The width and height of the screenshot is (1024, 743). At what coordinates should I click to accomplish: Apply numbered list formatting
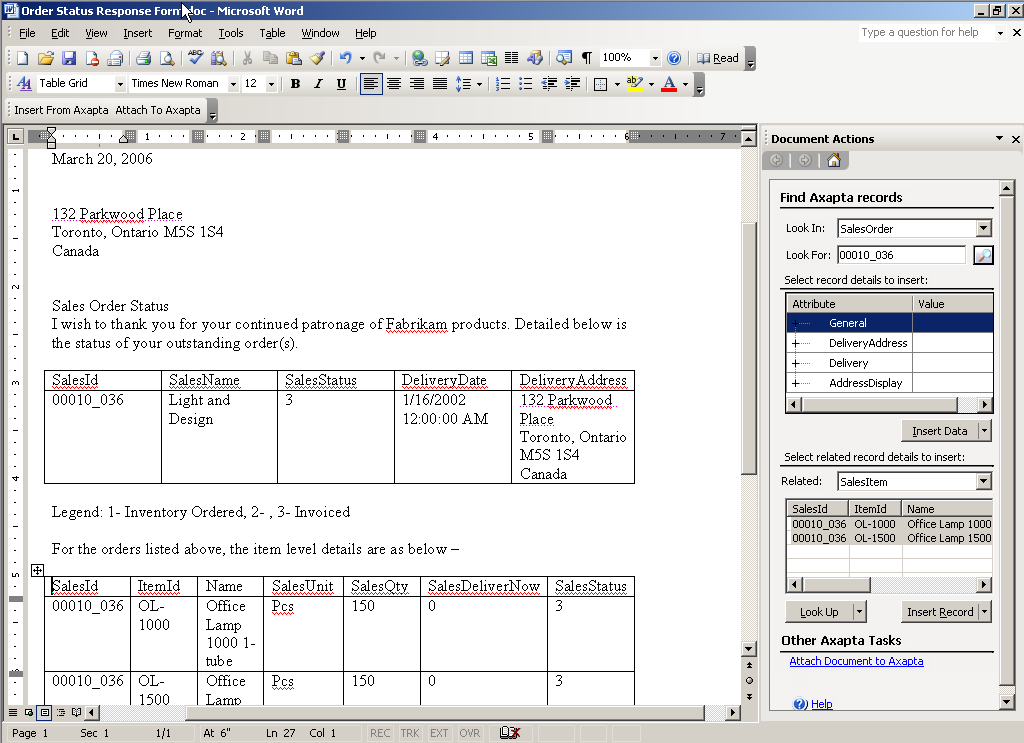(x=503, y=84)
